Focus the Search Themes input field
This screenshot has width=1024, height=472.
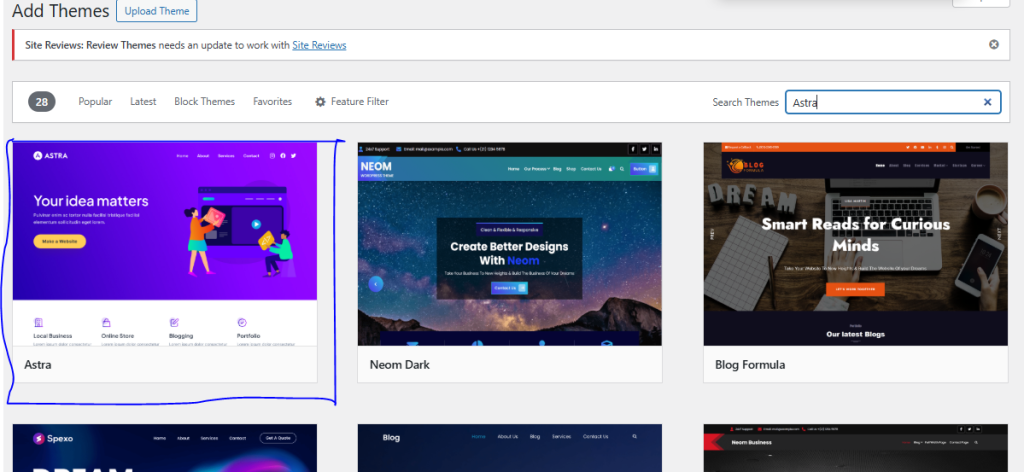click(x=893, y=102)
